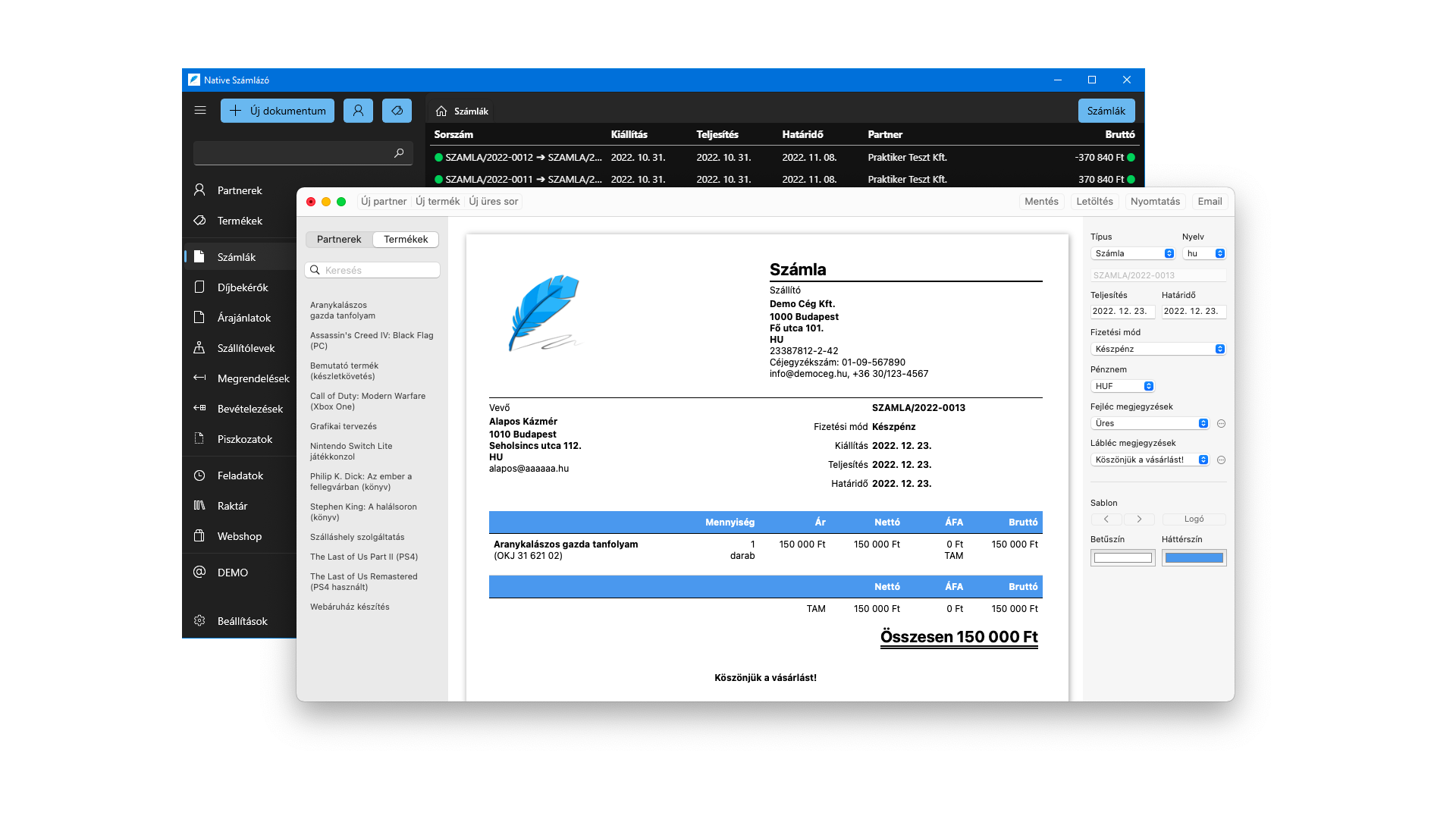
Task: Open the Fizetési mód Készpénz dropdown
Action: [1158, 349]
